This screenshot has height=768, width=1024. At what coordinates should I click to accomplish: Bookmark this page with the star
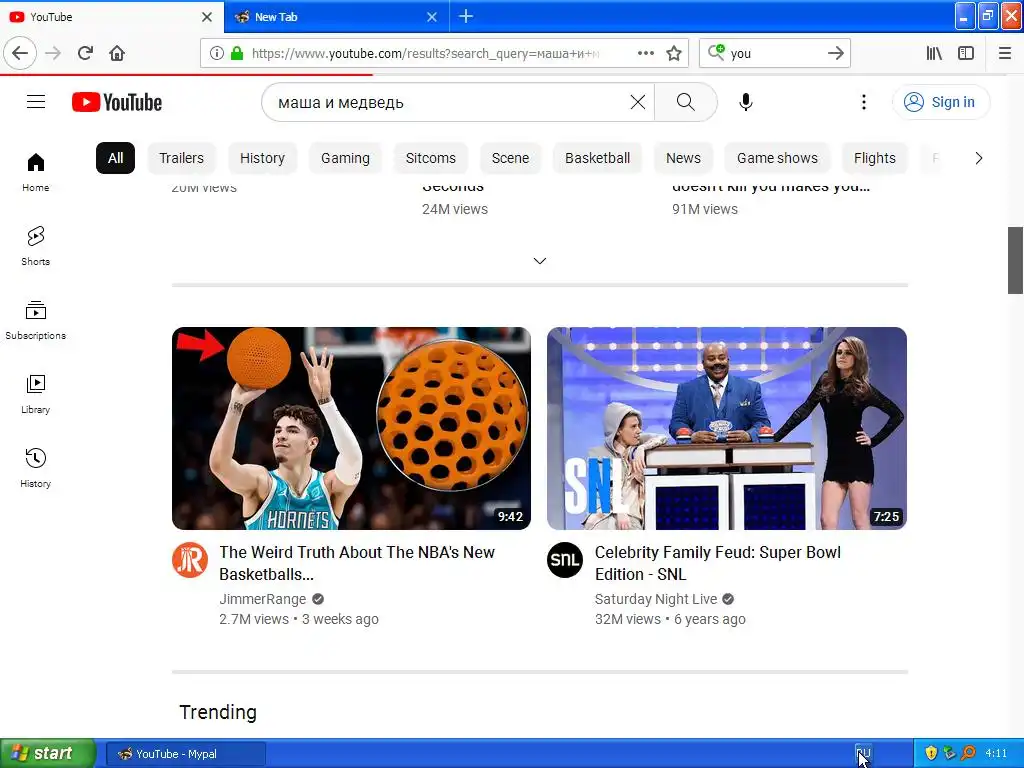(x=674, y=53)
